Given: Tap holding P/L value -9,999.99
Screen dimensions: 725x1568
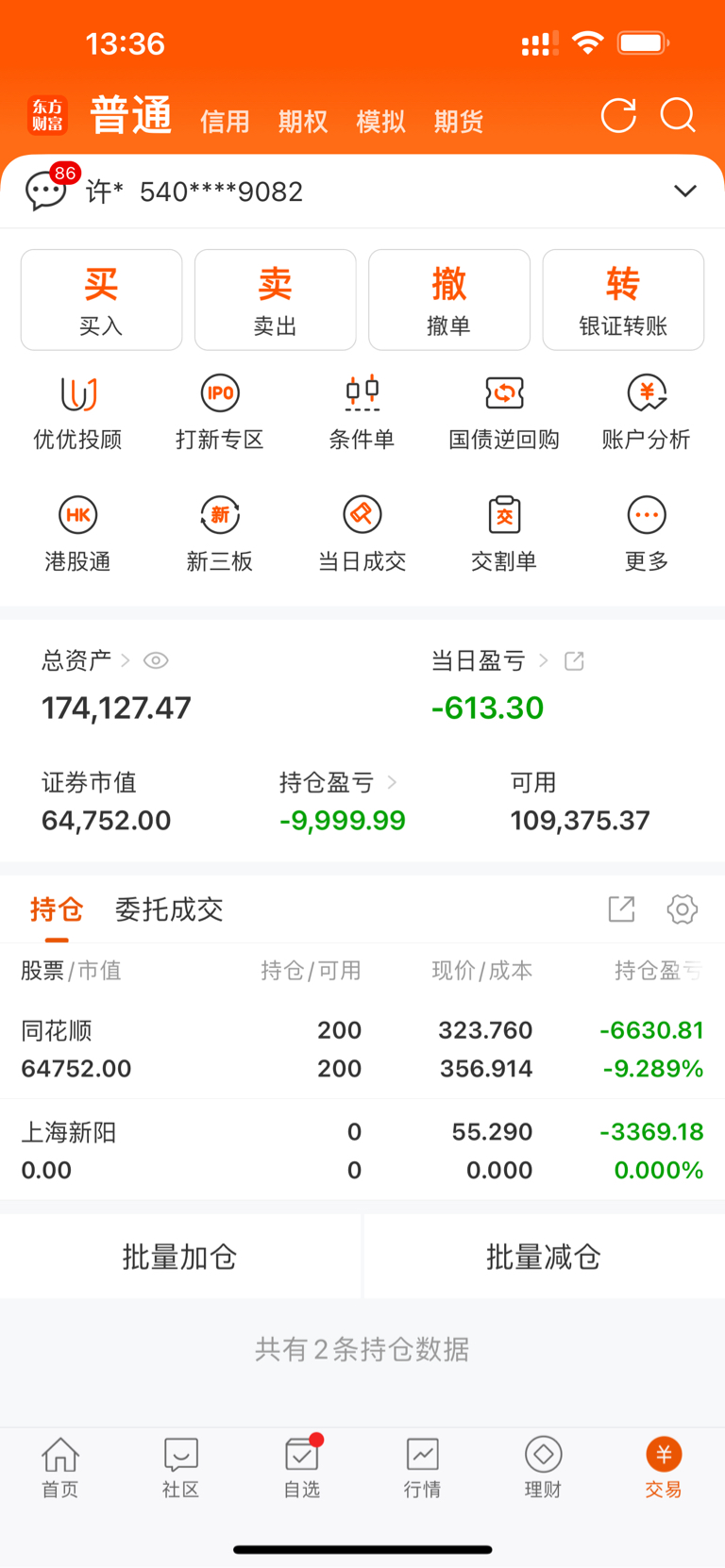Looking at the screenshot, I should (x=343, y=820).
